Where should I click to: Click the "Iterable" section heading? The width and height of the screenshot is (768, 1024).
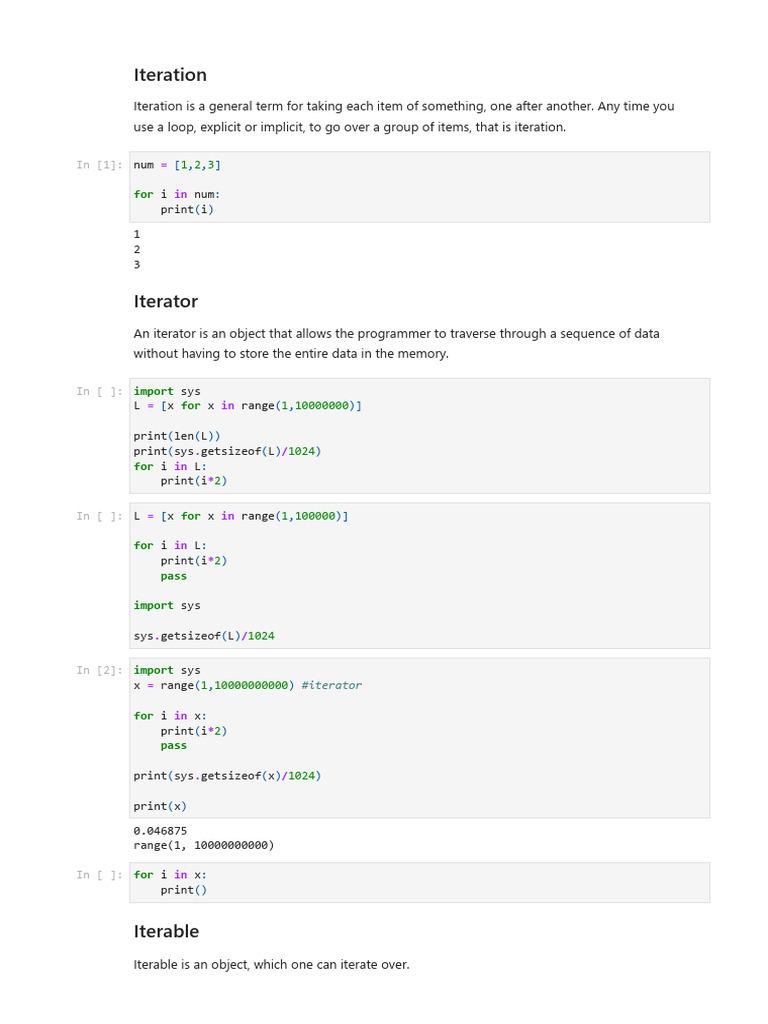[166, 931]
